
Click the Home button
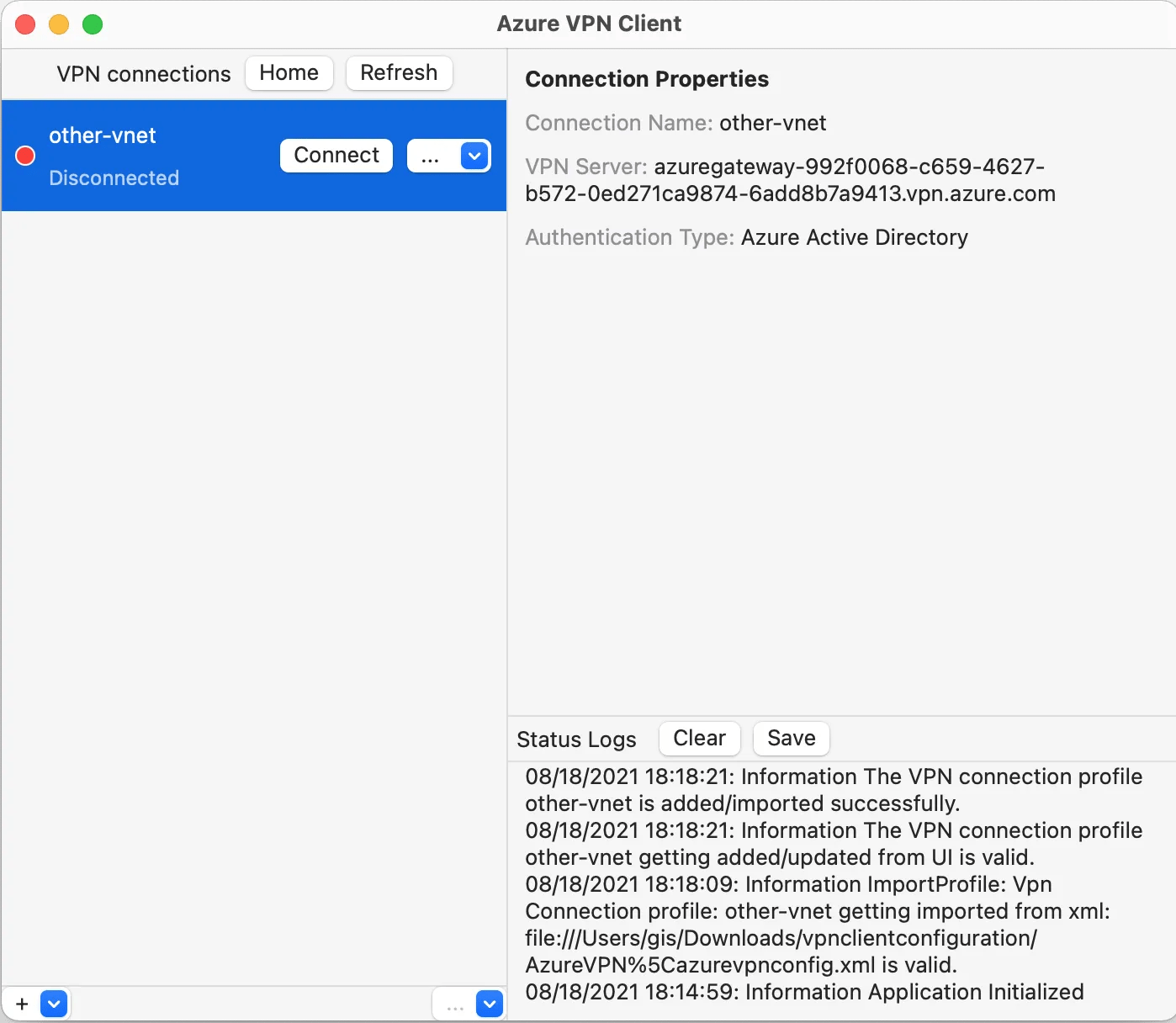[289, 73]
